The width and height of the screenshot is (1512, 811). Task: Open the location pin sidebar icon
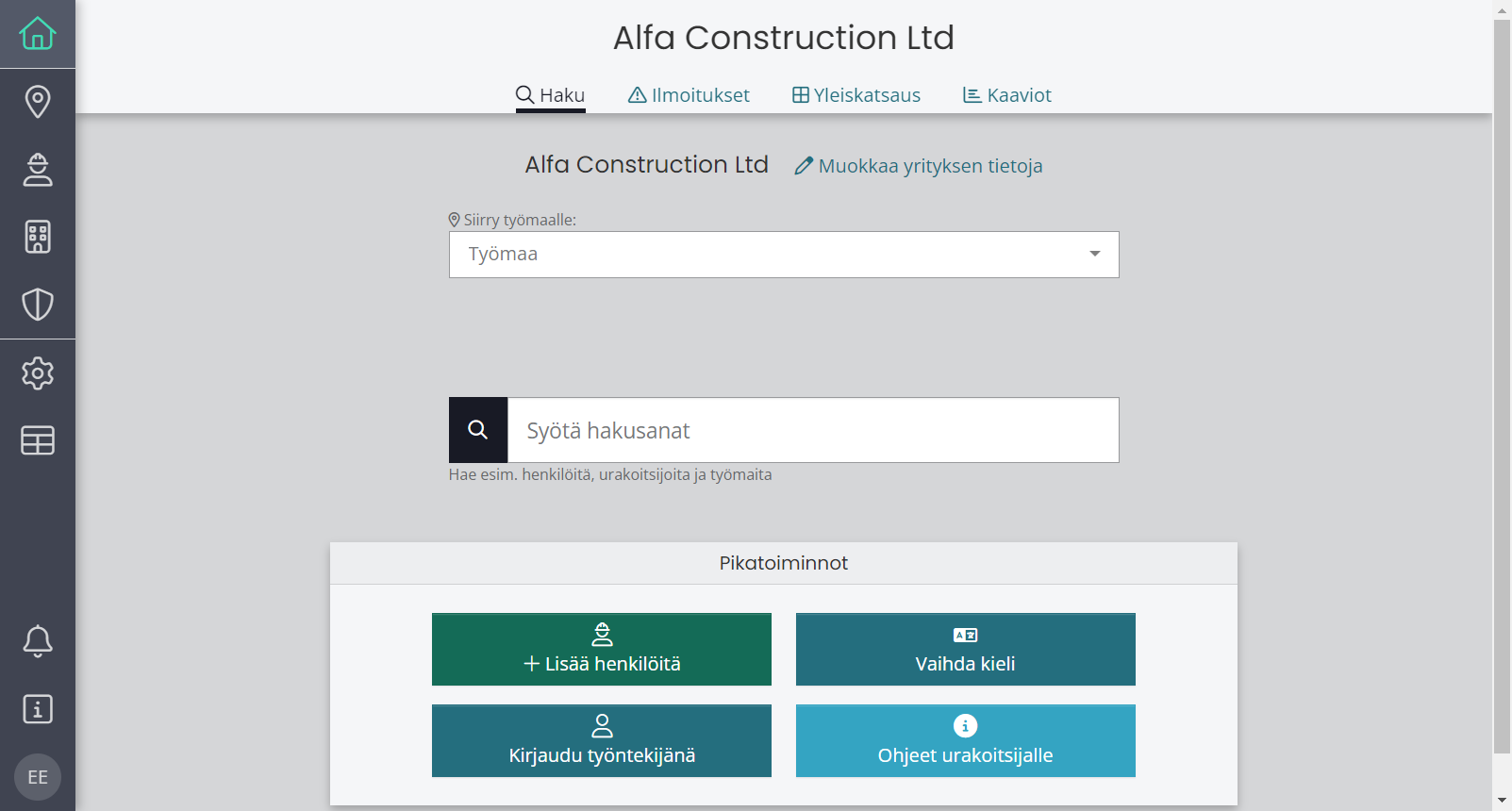point(38,102)
